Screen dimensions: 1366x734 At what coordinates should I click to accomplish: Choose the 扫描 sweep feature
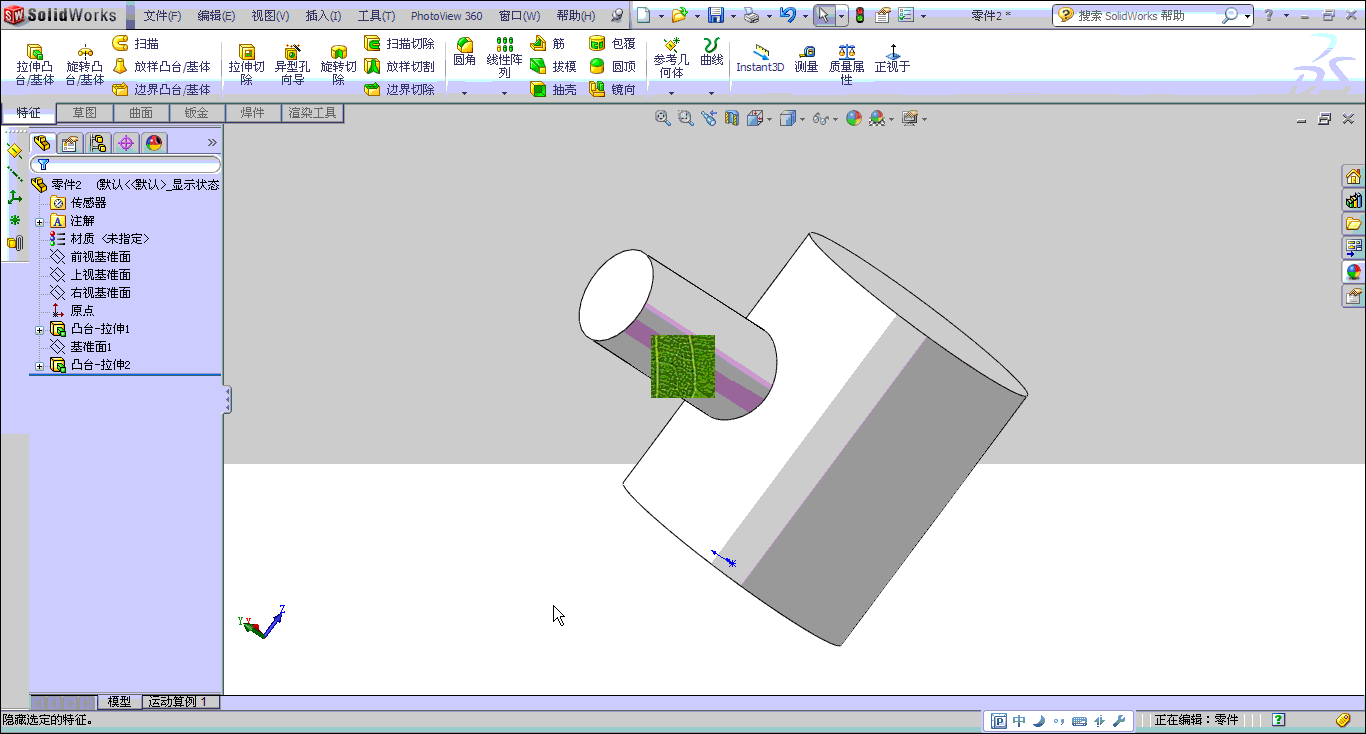tap(135, 43)
